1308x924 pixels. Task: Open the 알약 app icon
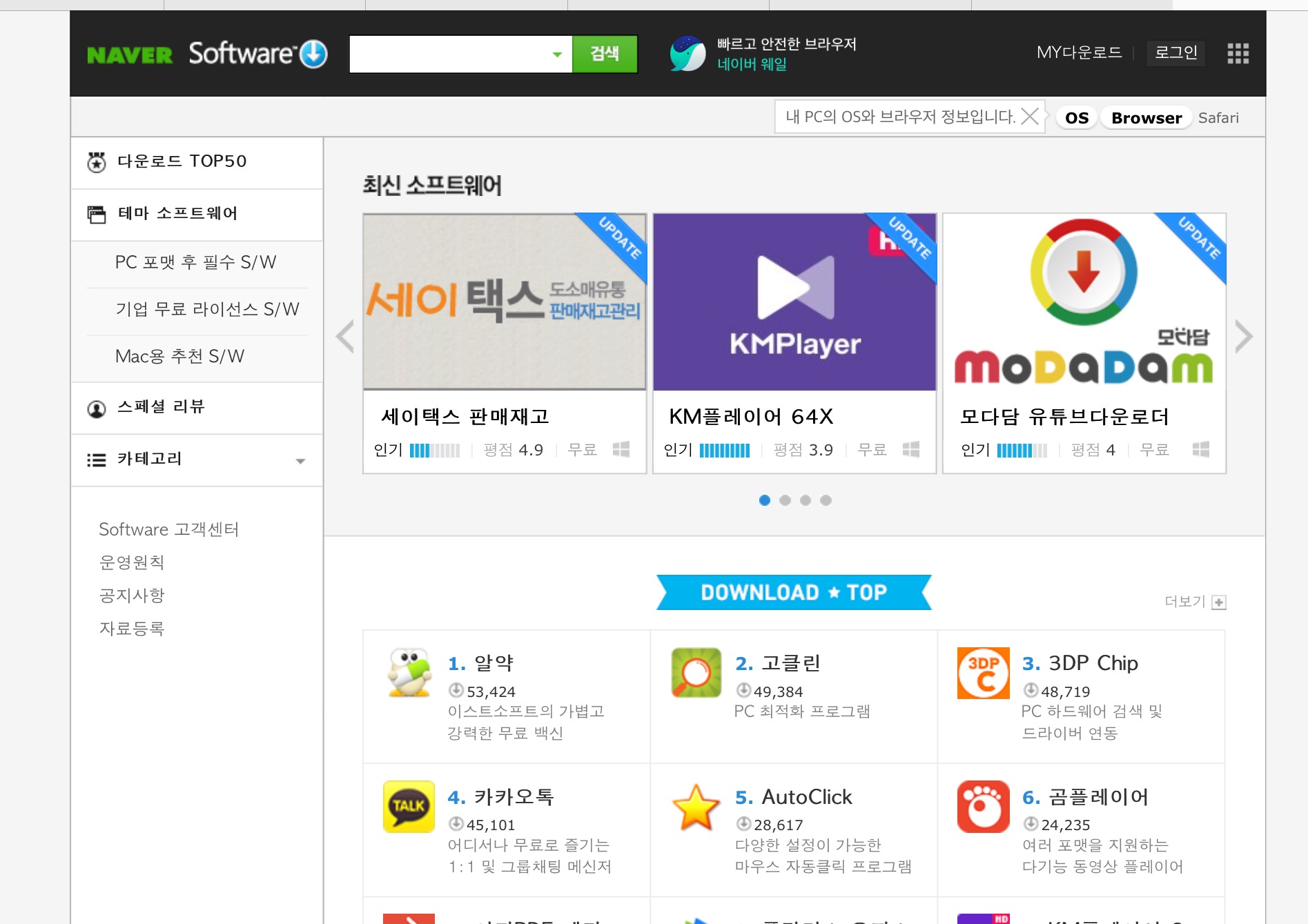(409, 673)
